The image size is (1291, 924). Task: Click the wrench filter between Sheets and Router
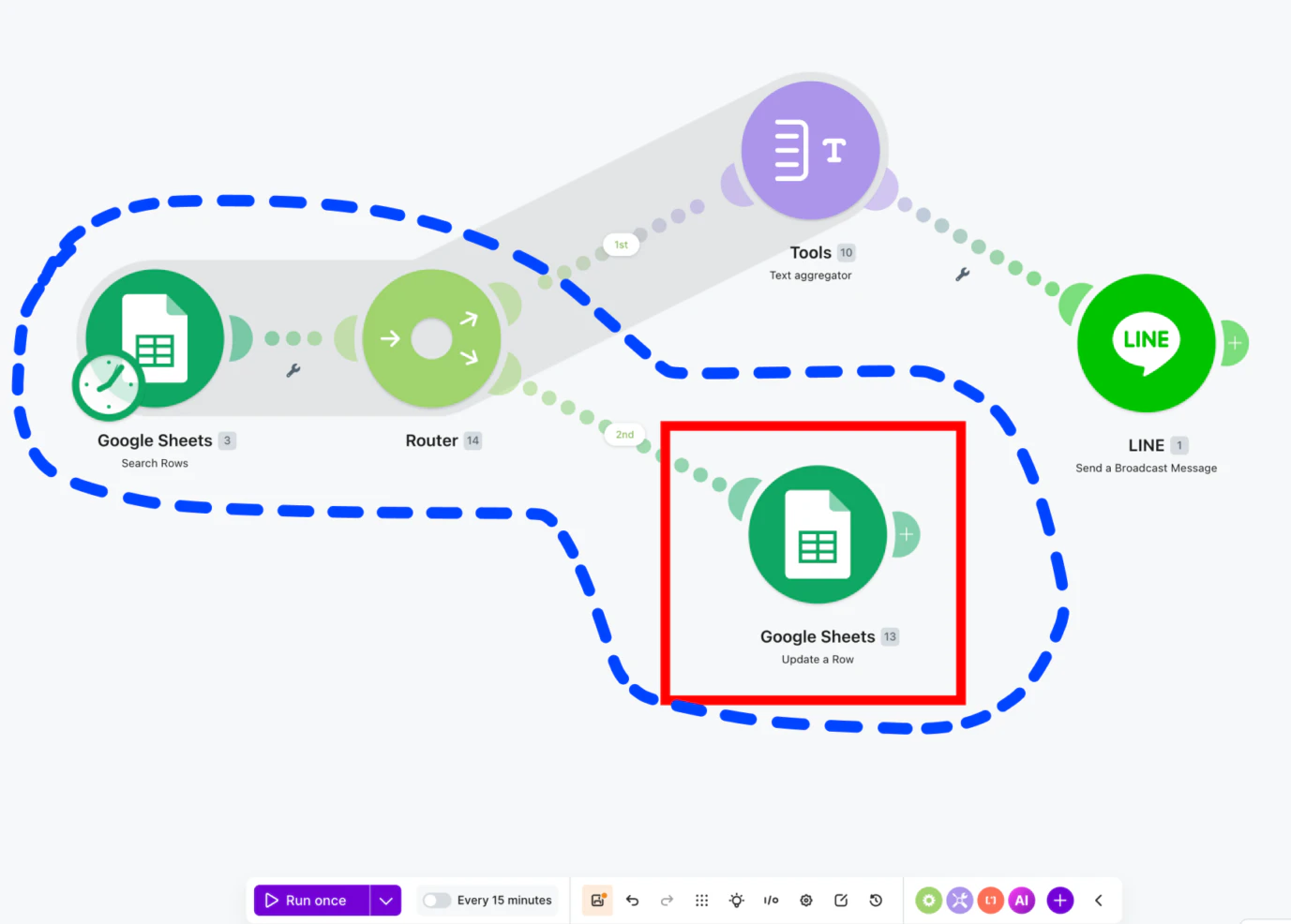point(293,370)
